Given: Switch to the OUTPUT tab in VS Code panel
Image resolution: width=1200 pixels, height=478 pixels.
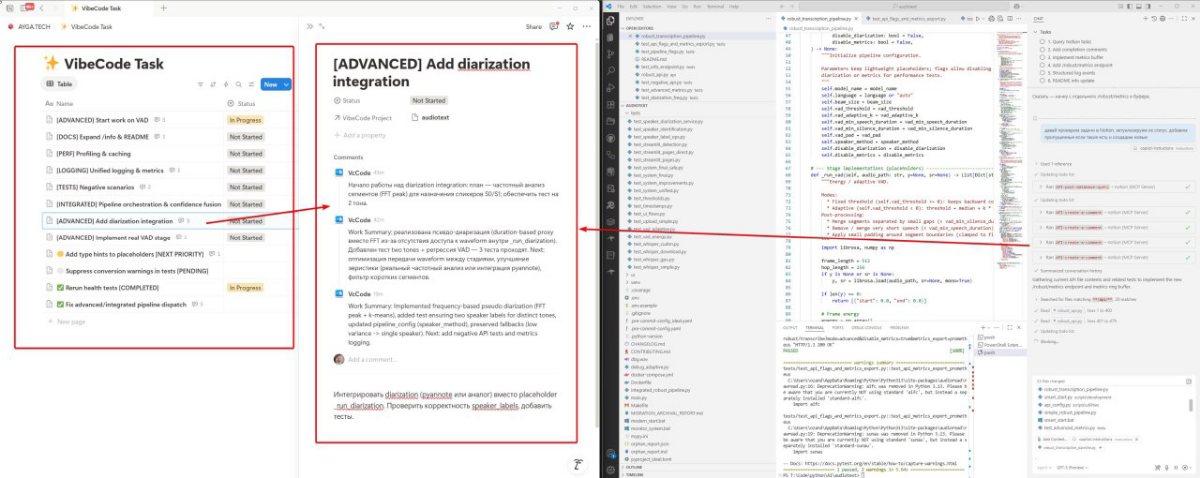Looking at the screenshot, I should pos(791,327).
